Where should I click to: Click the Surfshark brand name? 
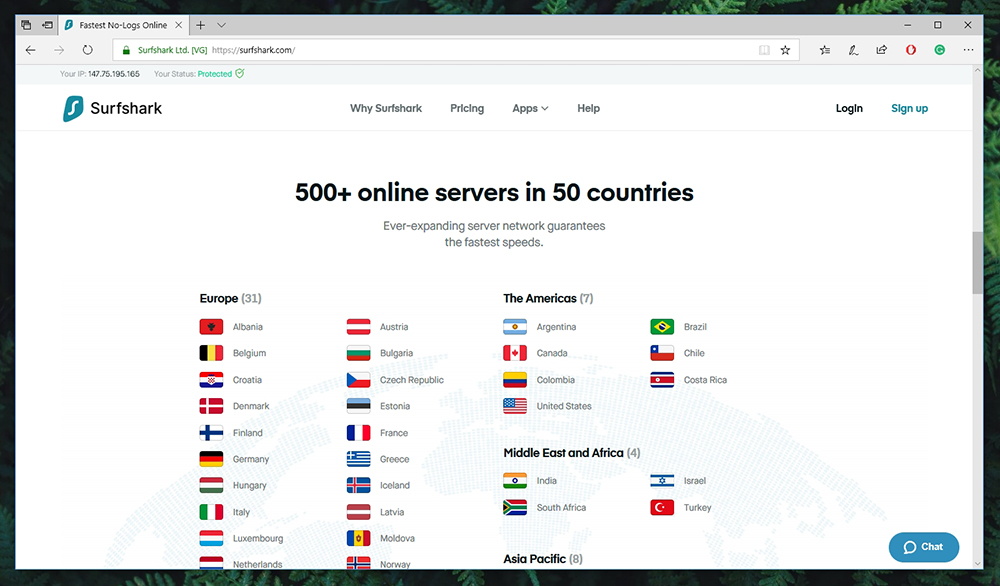click(x=126, y=108)
